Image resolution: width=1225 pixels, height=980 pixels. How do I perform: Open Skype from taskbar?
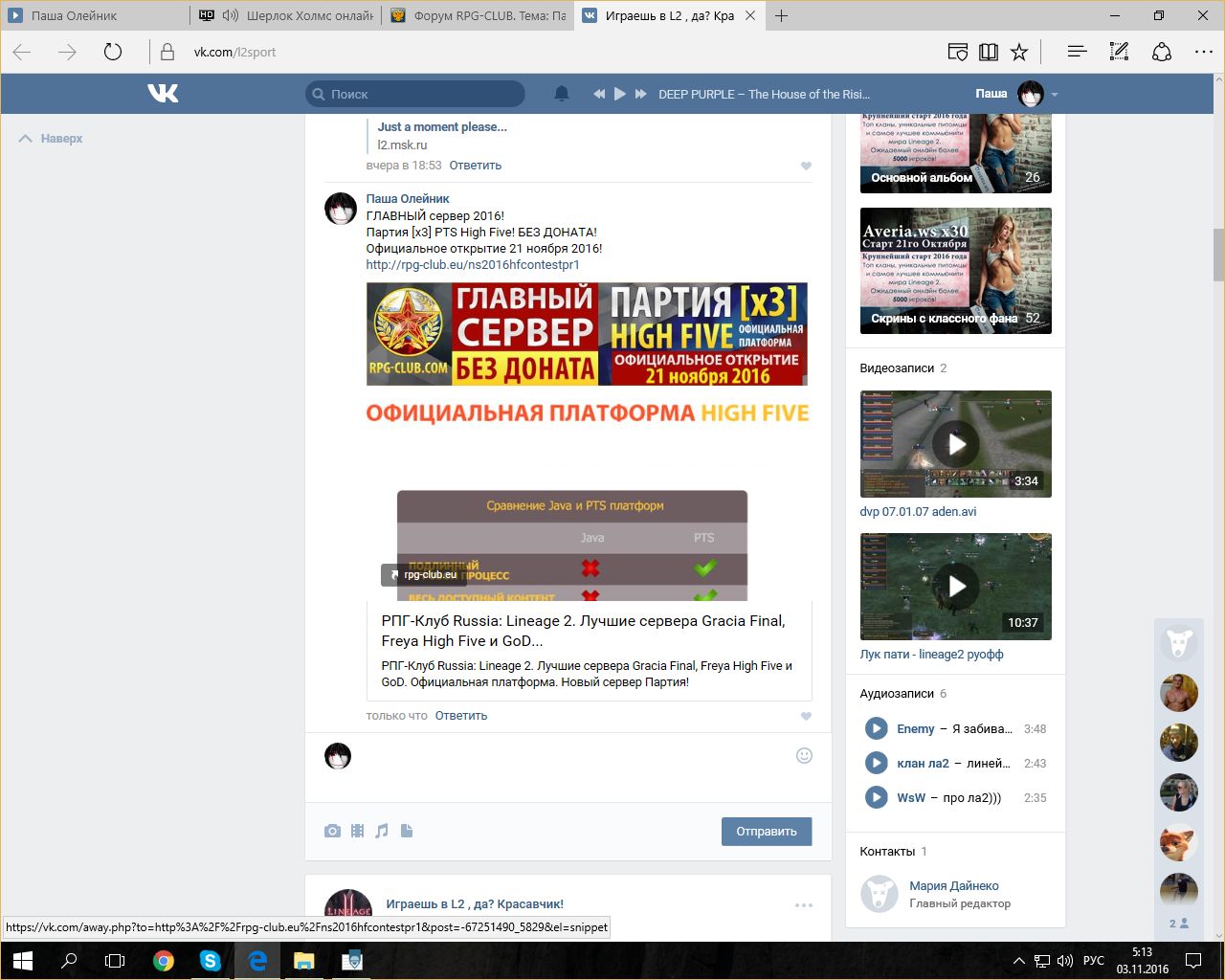[x=210, y=961]
